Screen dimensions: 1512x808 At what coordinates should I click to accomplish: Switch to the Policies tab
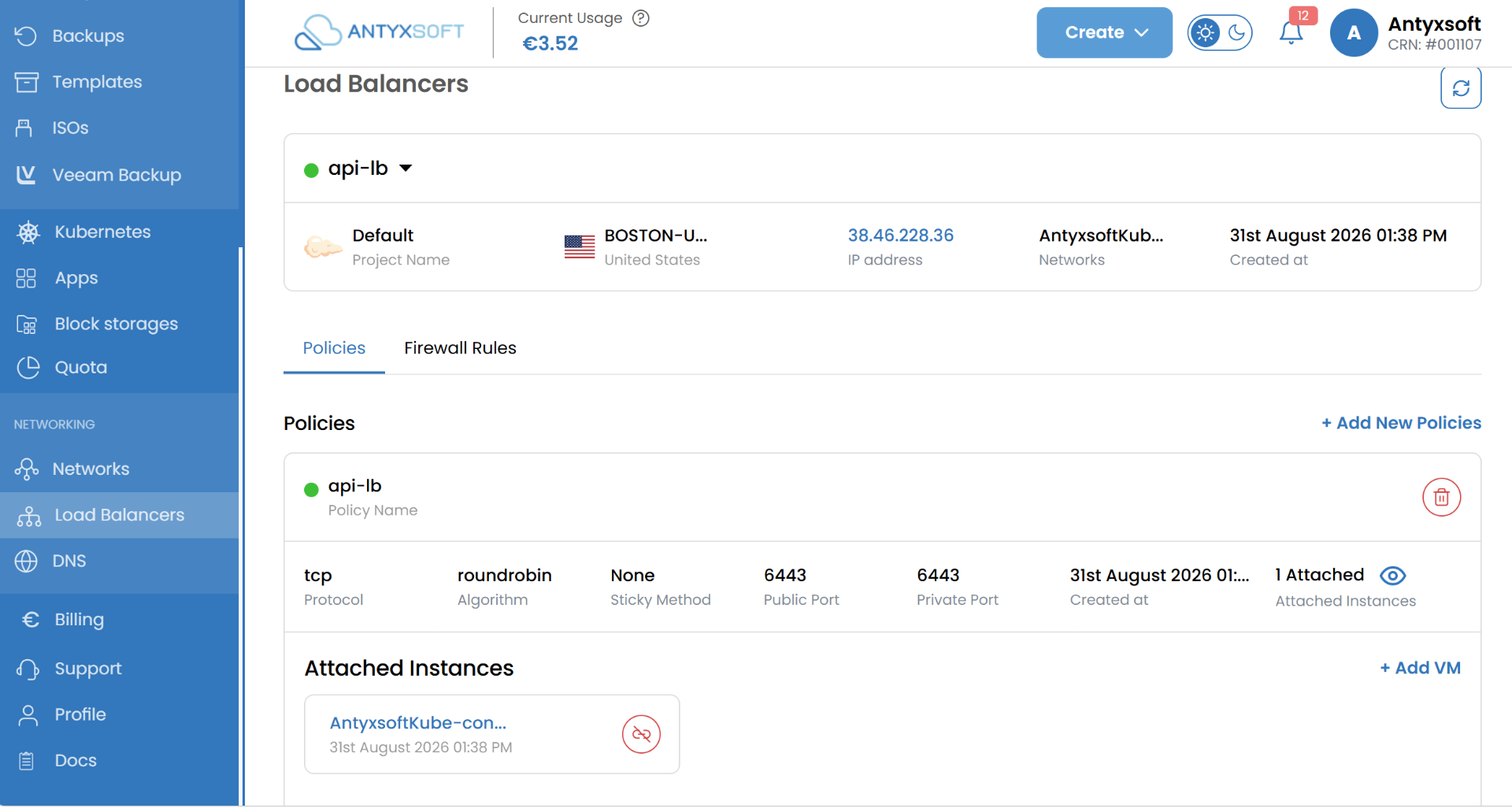tap(334, 348)
